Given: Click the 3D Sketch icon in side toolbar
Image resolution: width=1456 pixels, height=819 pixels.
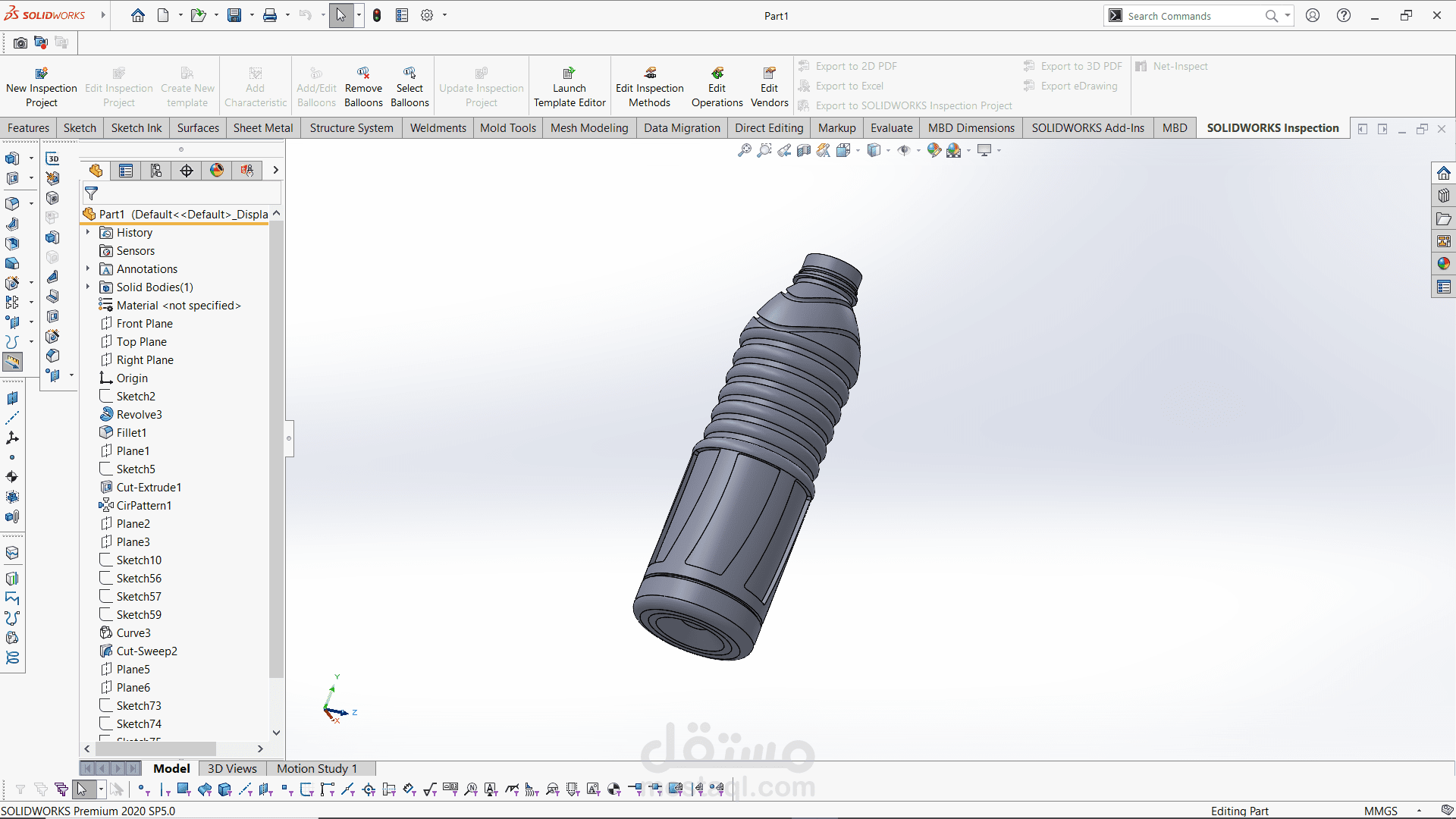Looking at the screenshot, I should click(52, 158).
